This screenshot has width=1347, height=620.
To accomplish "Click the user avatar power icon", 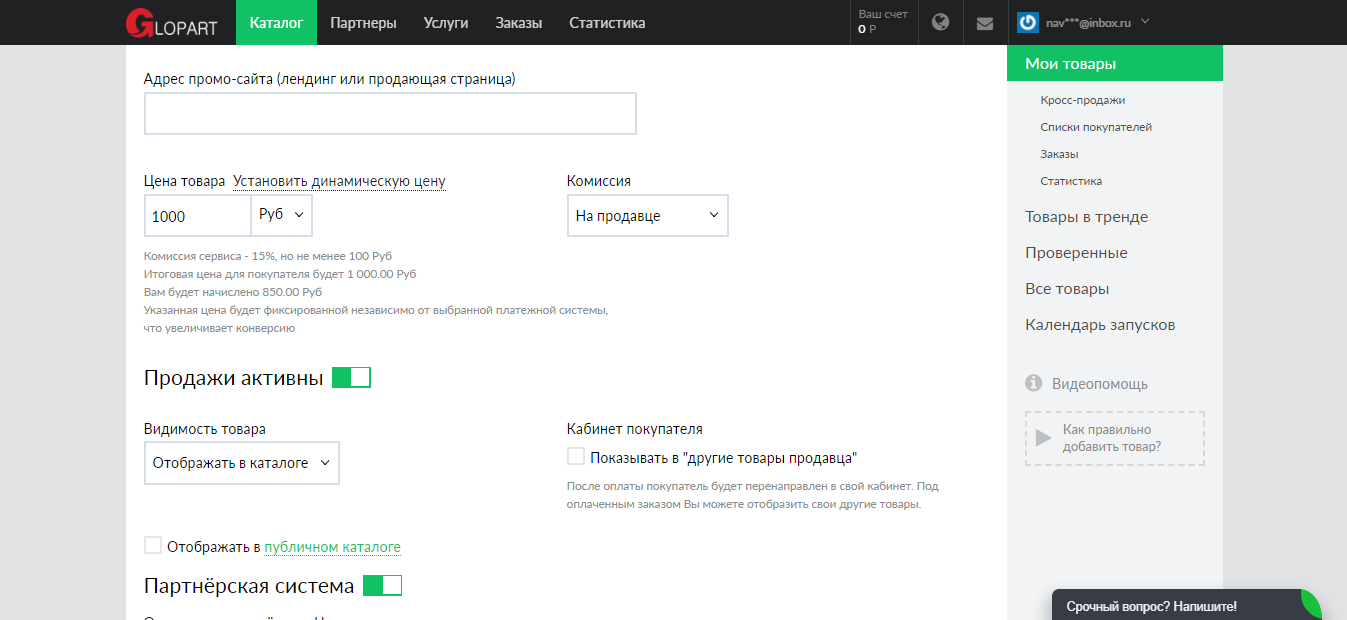I will click(1027, 22).
